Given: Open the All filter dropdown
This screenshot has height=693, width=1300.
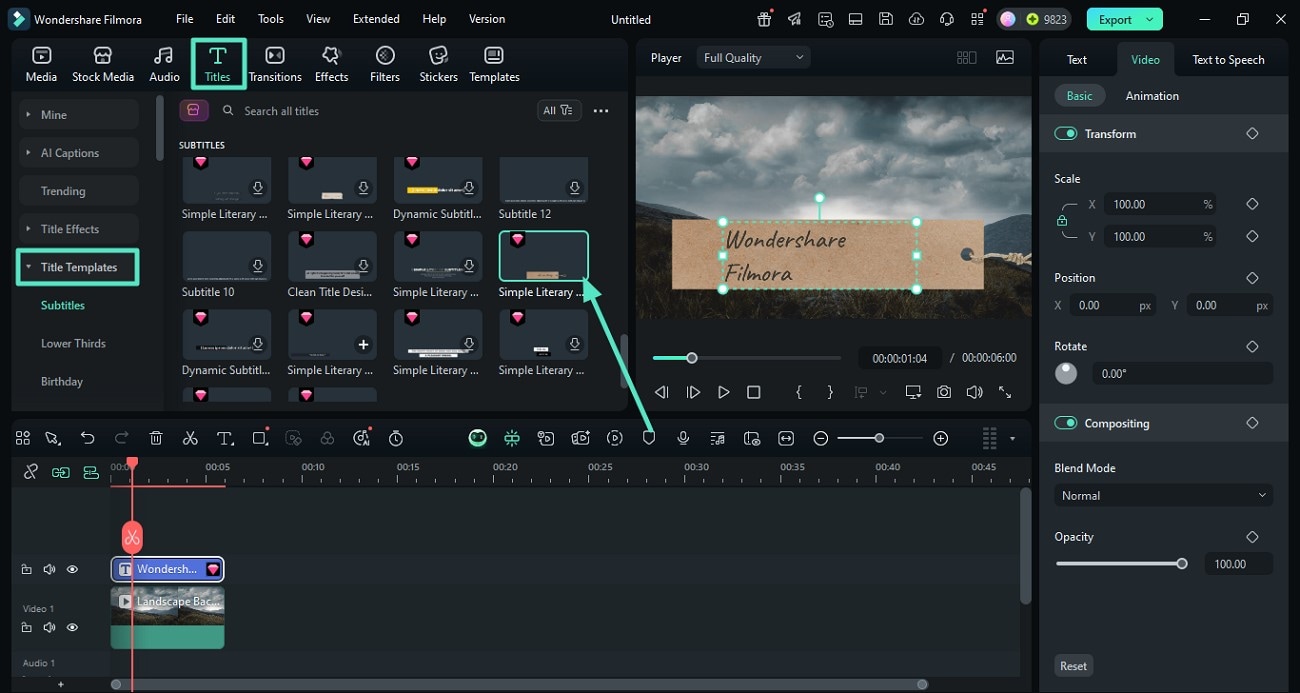Looking at the screenshot, I should pyautogui.click(x=559, y=111).
